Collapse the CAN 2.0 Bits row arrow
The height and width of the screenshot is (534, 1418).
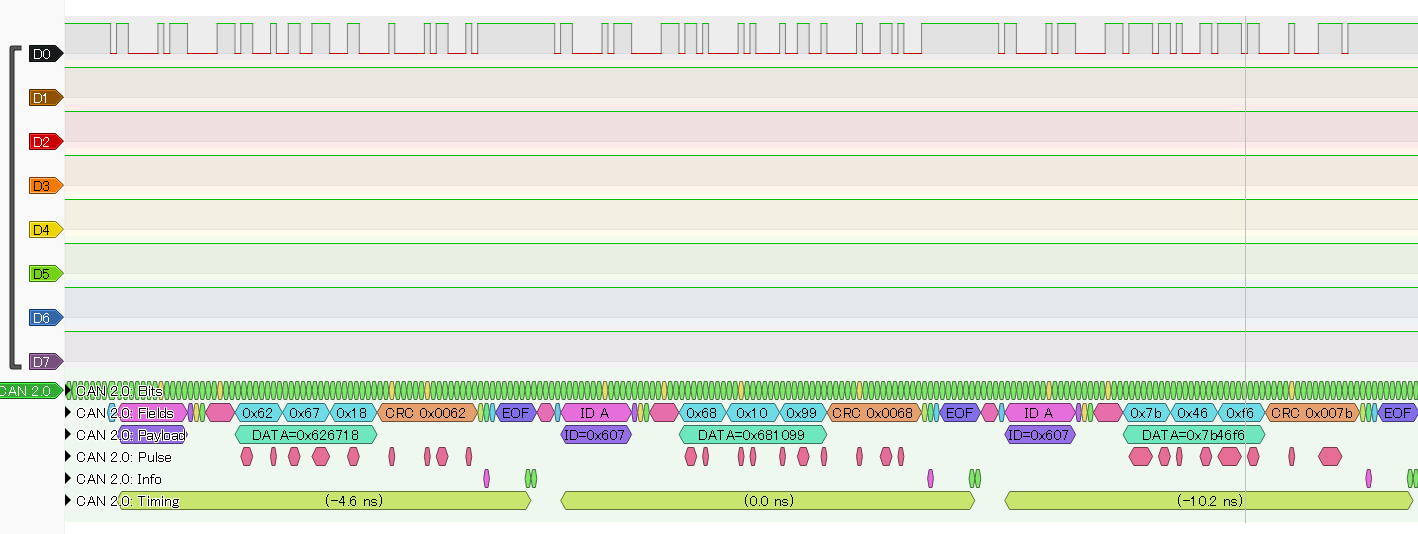(x=69, y=391)
